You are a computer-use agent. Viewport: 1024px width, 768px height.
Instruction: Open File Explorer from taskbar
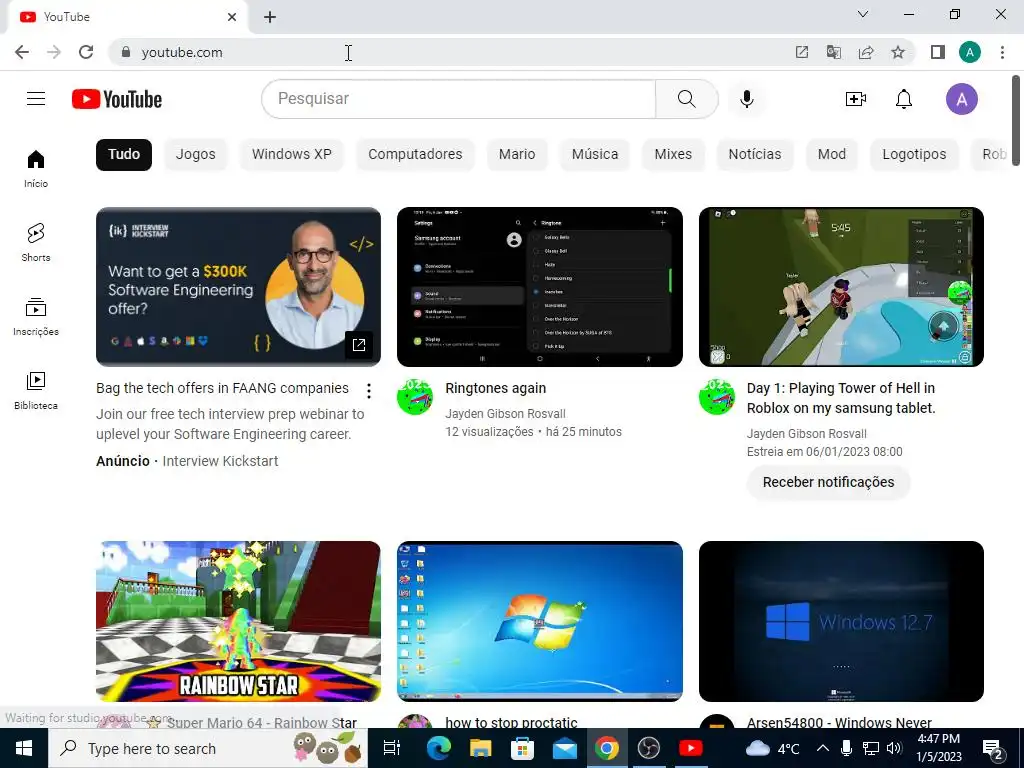[x=481, y=748]
